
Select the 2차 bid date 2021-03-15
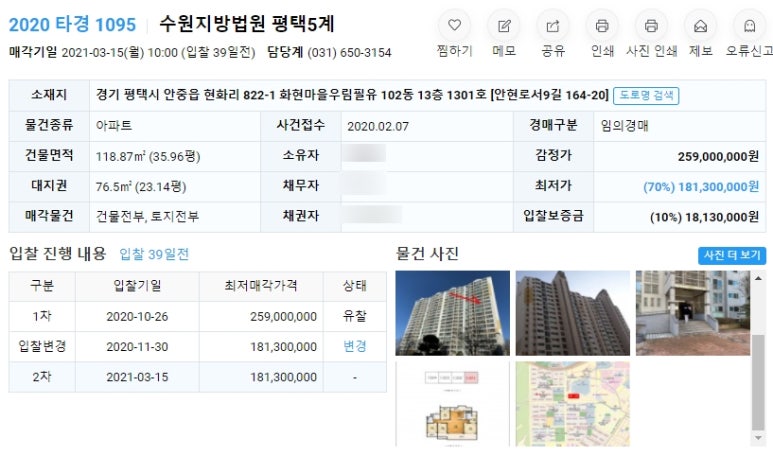[137, 377]
